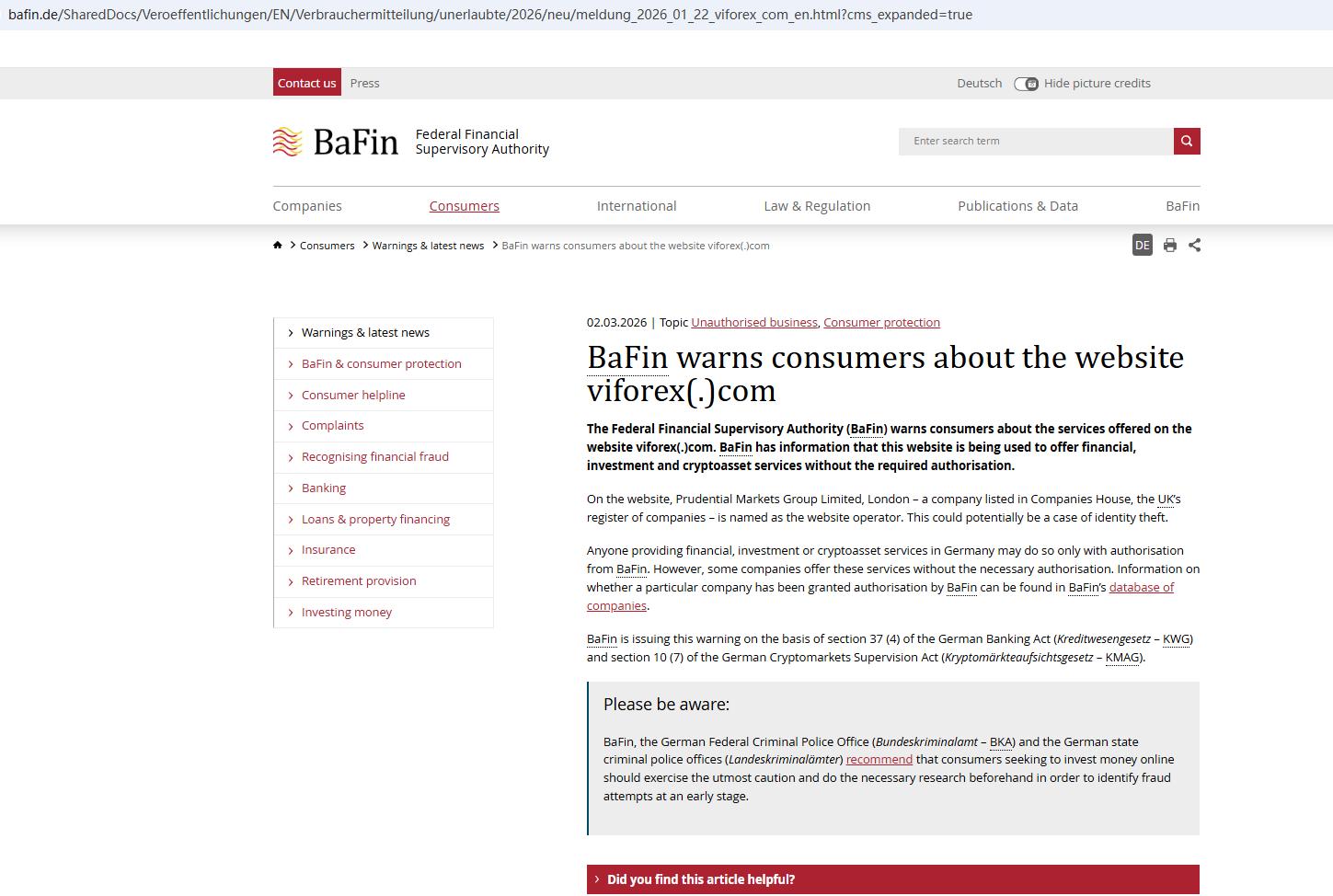Screen dimensions: 1333x896
Task: Open the Press link
Action: tap(364, 84)
